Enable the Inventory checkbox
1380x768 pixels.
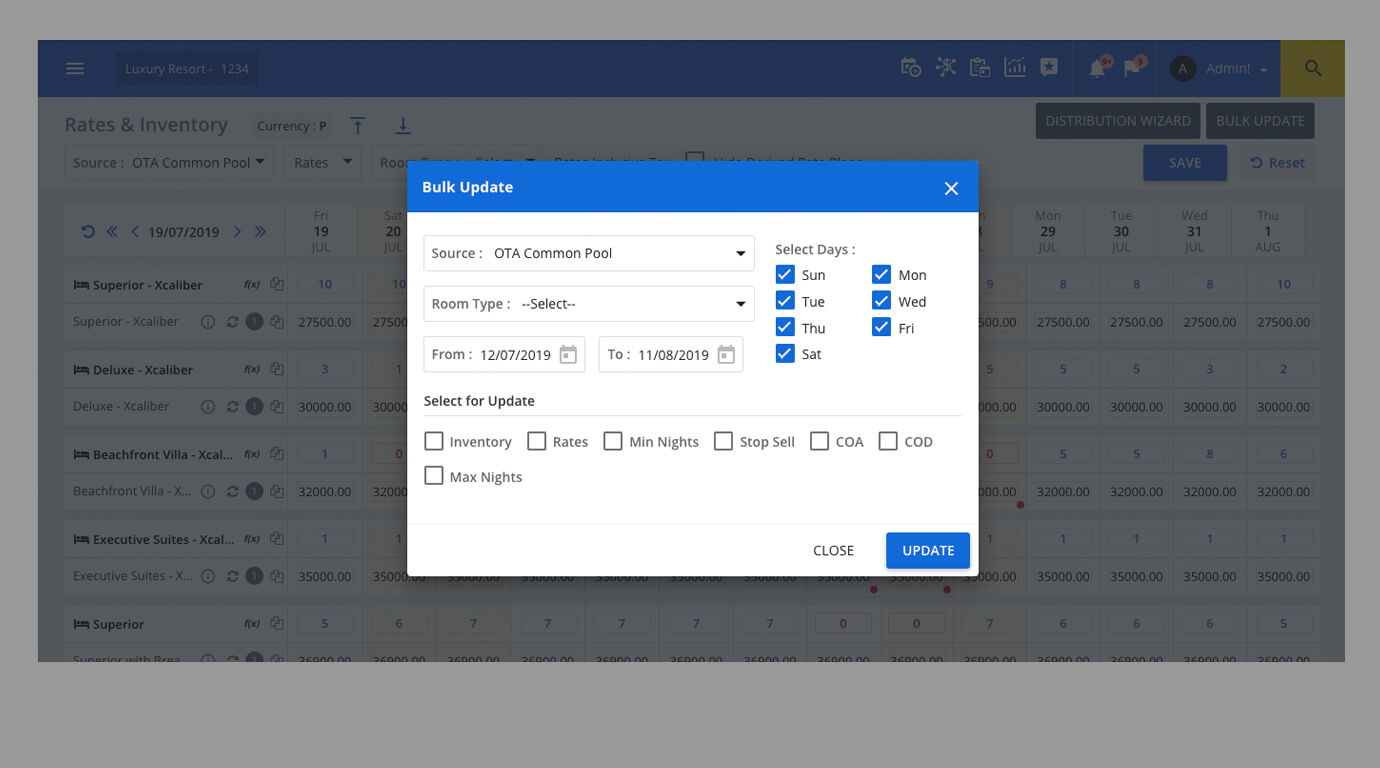(434, 441)
